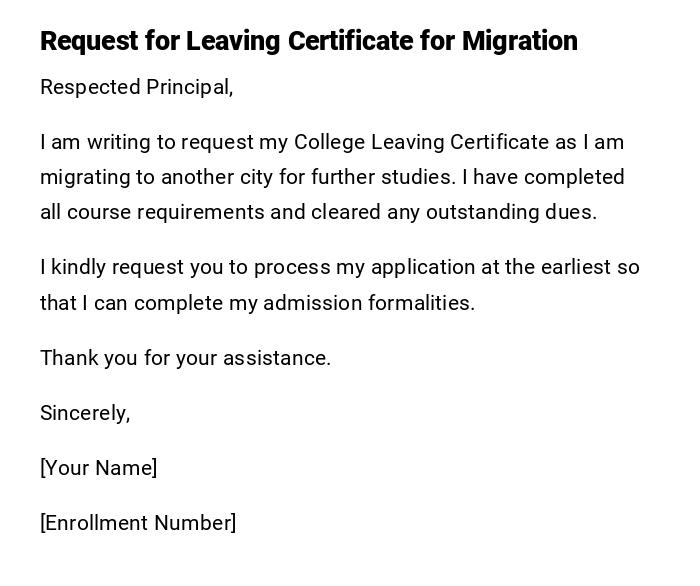
Task: Click the word 'Migration' in the title
Action: click(x=519, y=41)
